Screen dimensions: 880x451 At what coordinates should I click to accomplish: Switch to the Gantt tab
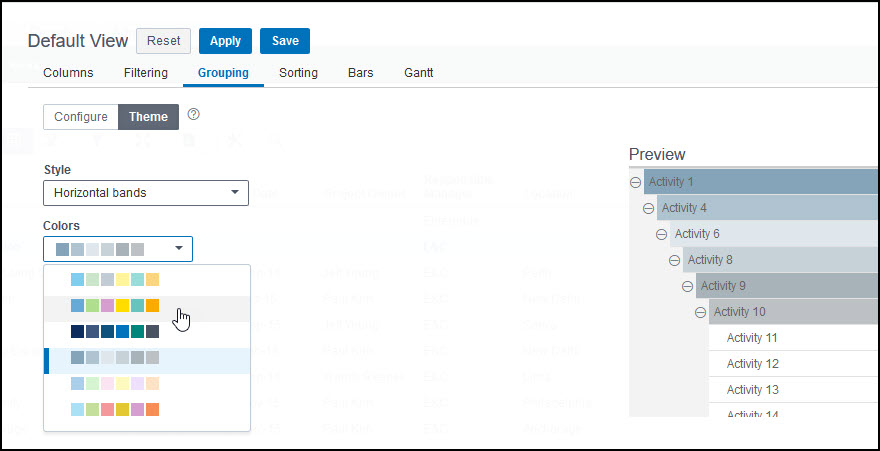click(419, 73)
